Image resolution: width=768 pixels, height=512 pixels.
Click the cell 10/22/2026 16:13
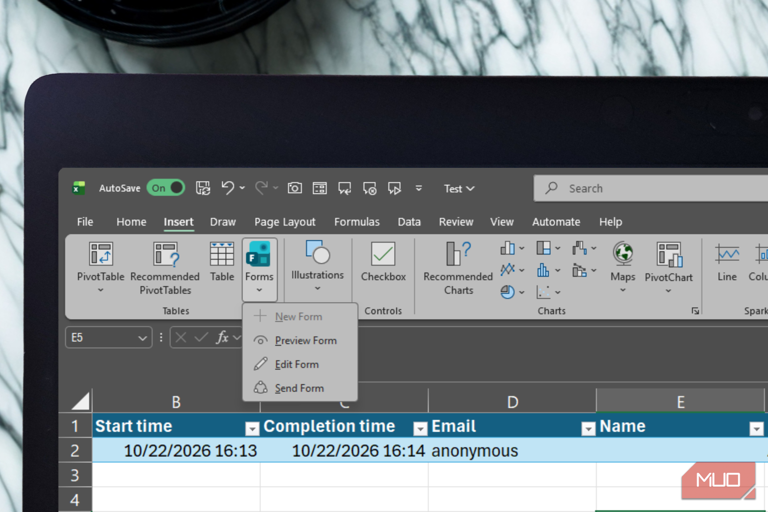pos(176,451)
